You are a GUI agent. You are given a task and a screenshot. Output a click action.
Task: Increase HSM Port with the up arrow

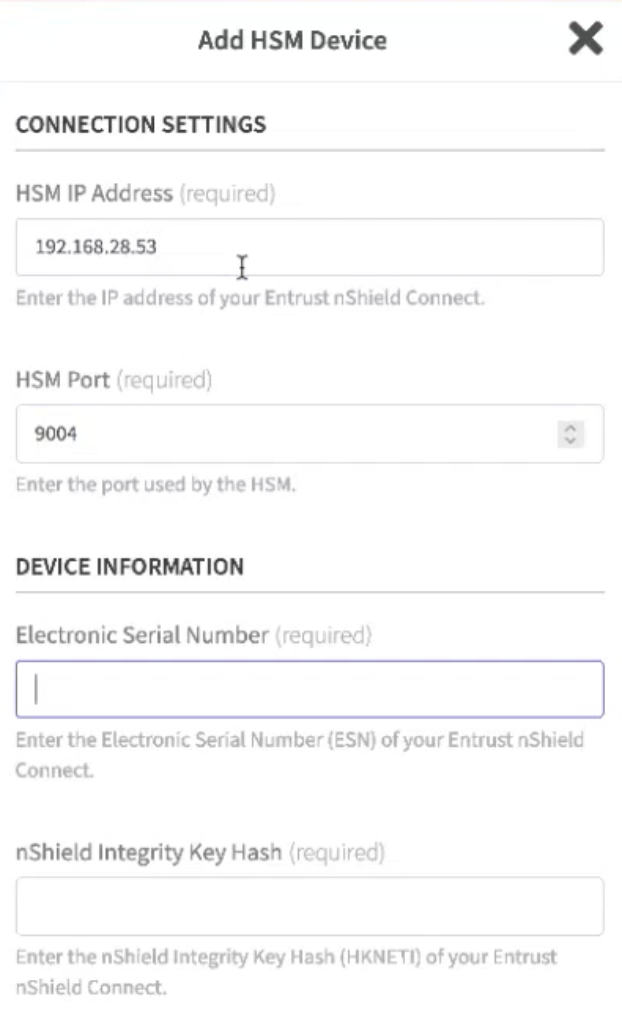point(570,428)
